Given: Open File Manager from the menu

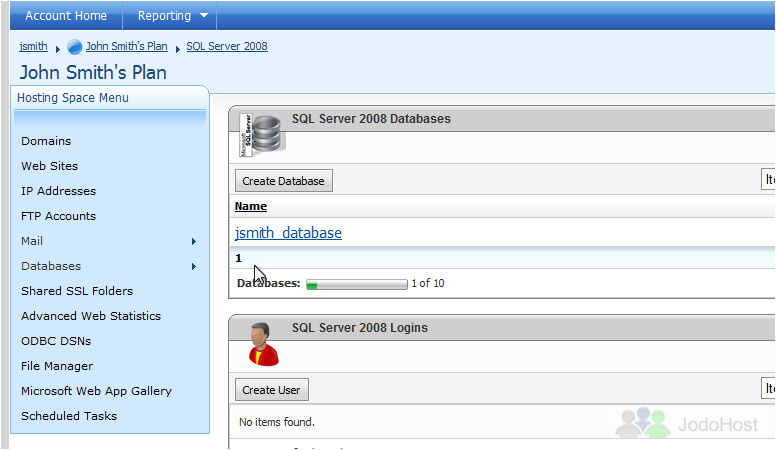Looking at the screenshot, I should (x=57, y=366).
